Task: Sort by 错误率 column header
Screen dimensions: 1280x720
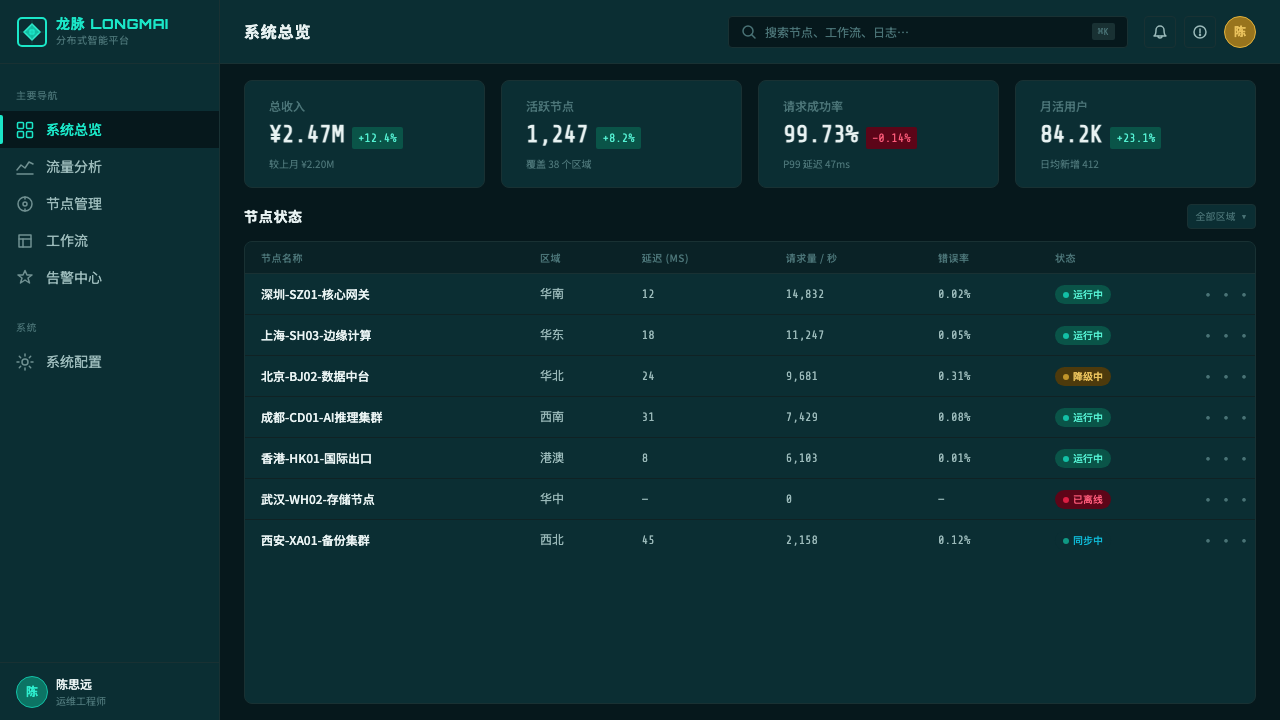Action: [x=953, y=258]
